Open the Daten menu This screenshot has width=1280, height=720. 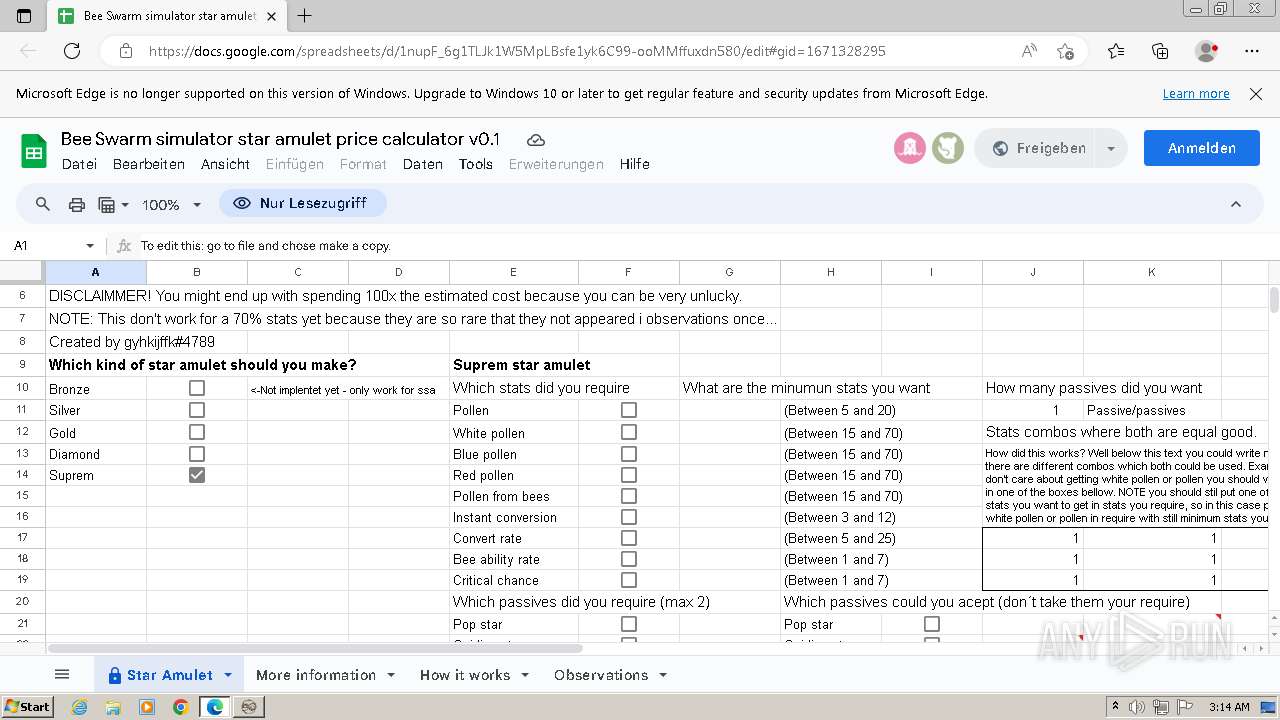422,164
